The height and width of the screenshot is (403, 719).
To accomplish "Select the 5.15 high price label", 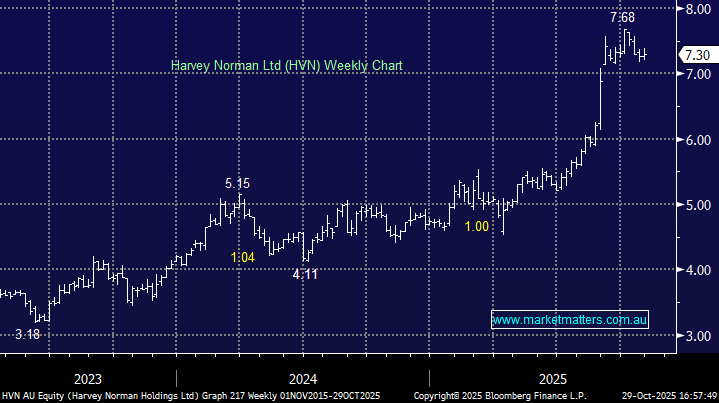I will pos(237,184).
